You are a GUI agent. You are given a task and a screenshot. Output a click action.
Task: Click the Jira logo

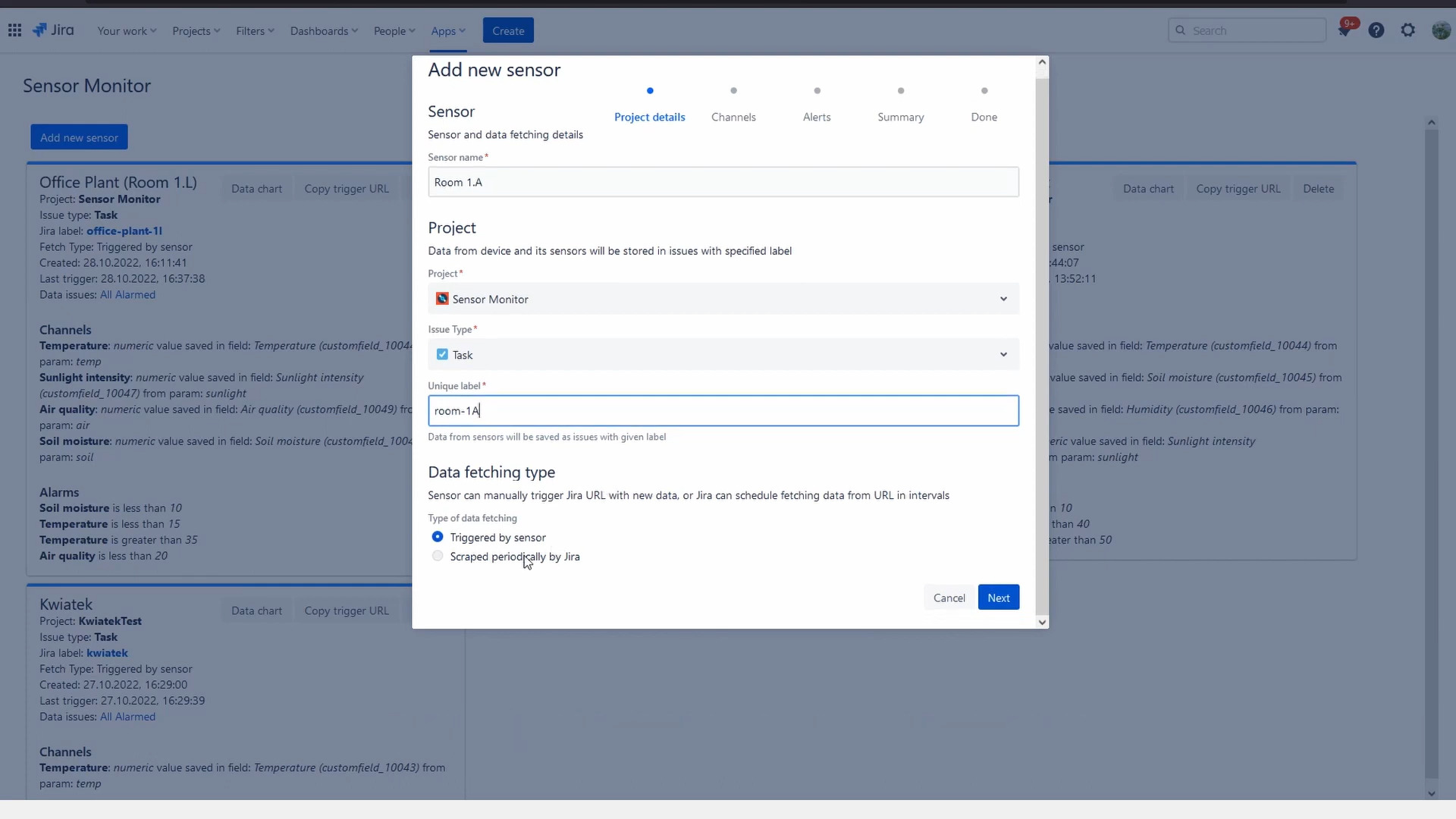pyautogui.click(x=53, y=30)
